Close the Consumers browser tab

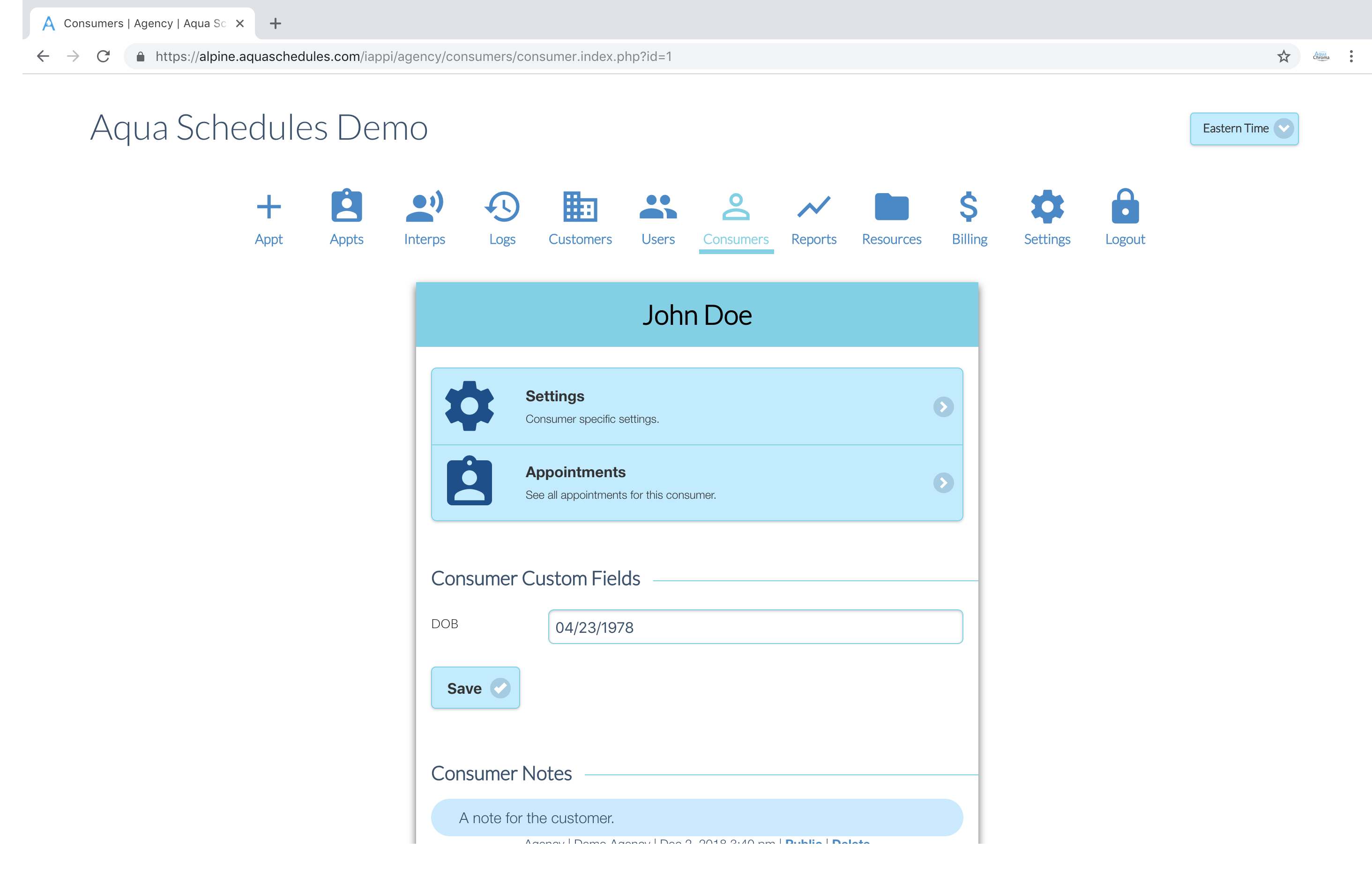(x=240, y=23)
